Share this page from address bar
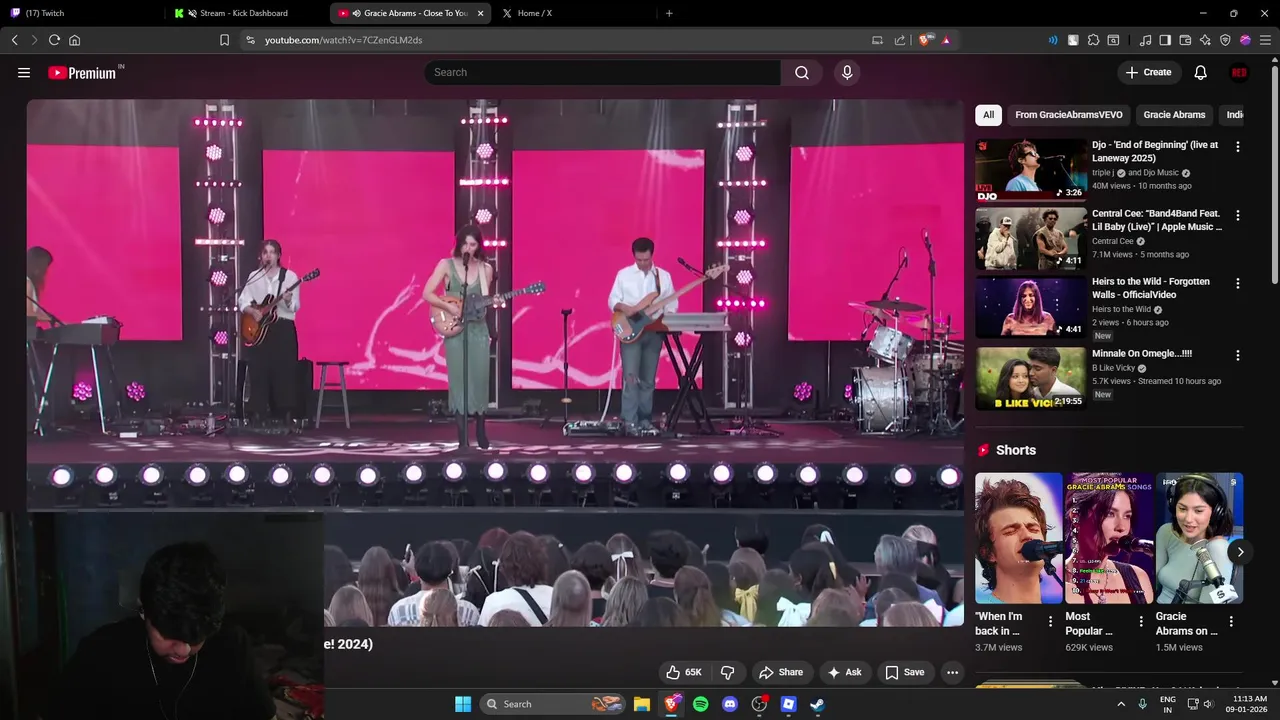The image size is (1280, 720). click(x=899, y=40)
